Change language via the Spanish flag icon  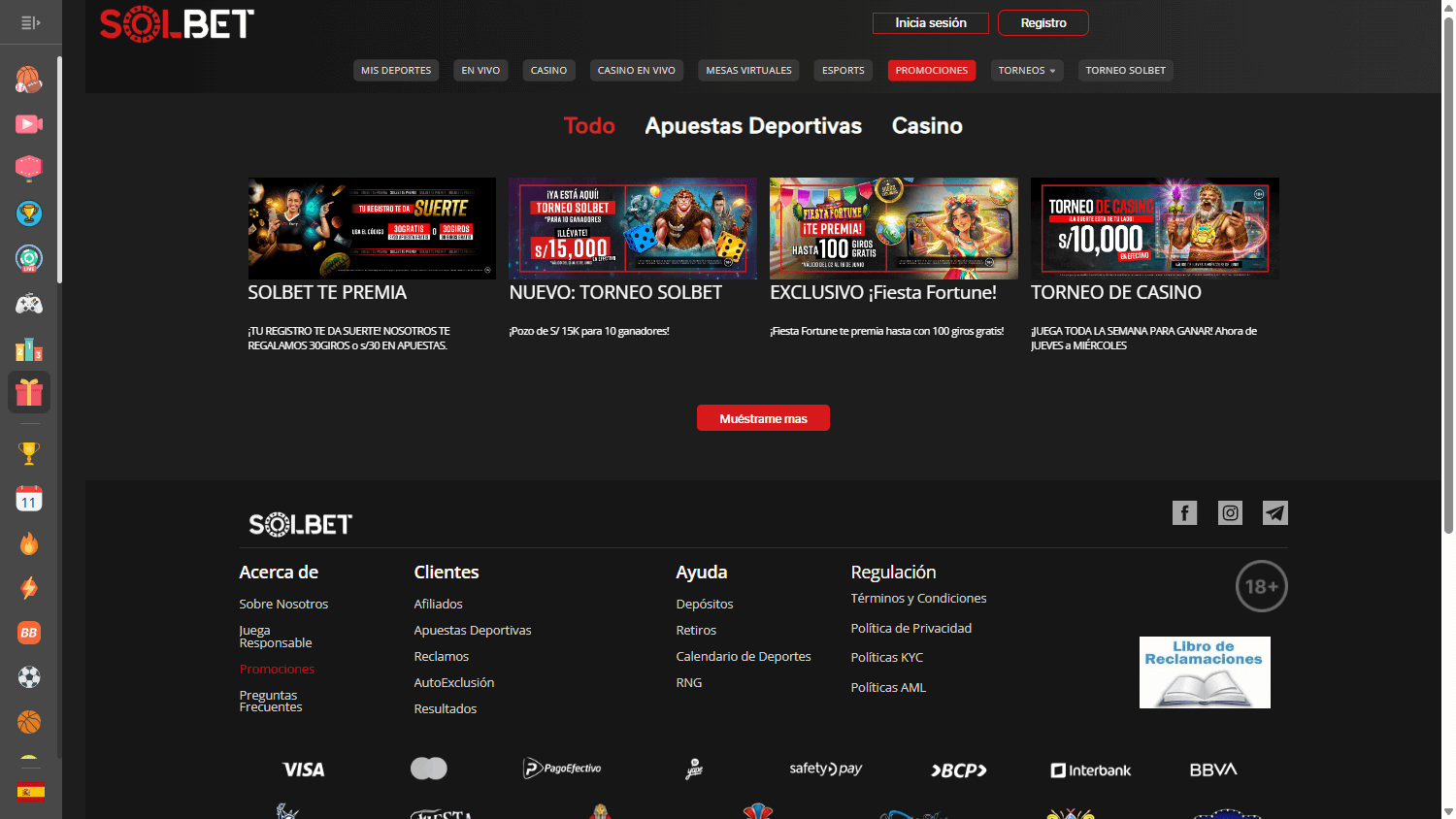[x=31, y=792]
